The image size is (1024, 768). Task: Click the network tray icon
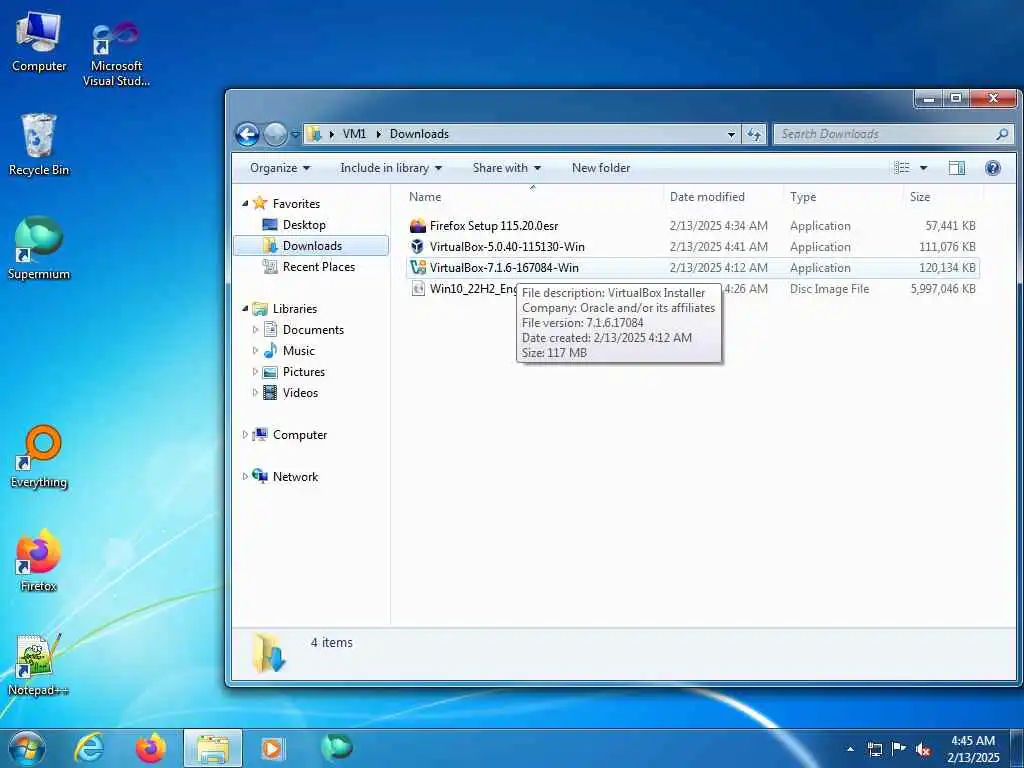click(x=874, y=750)
